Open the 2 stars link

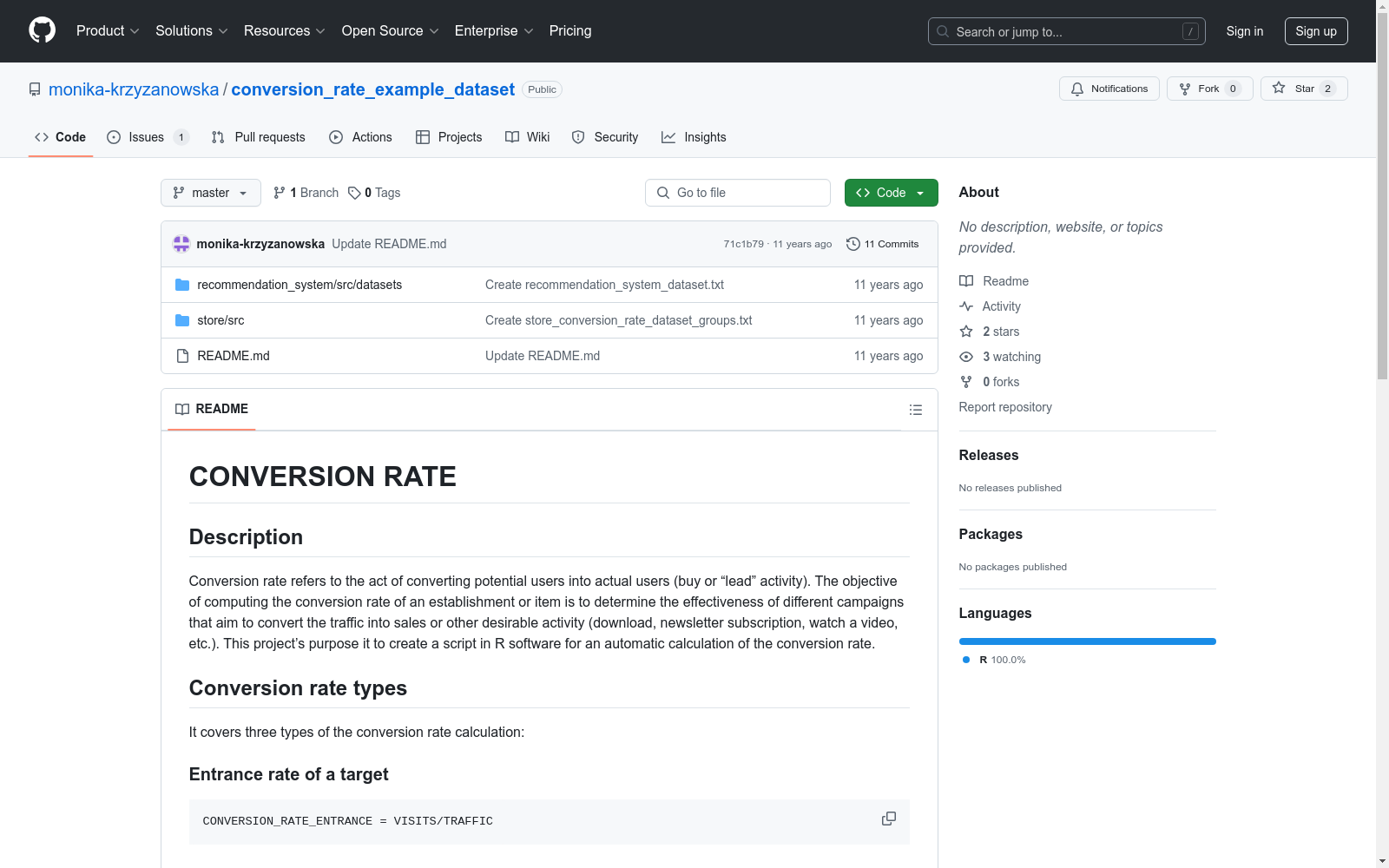point(990,332)
